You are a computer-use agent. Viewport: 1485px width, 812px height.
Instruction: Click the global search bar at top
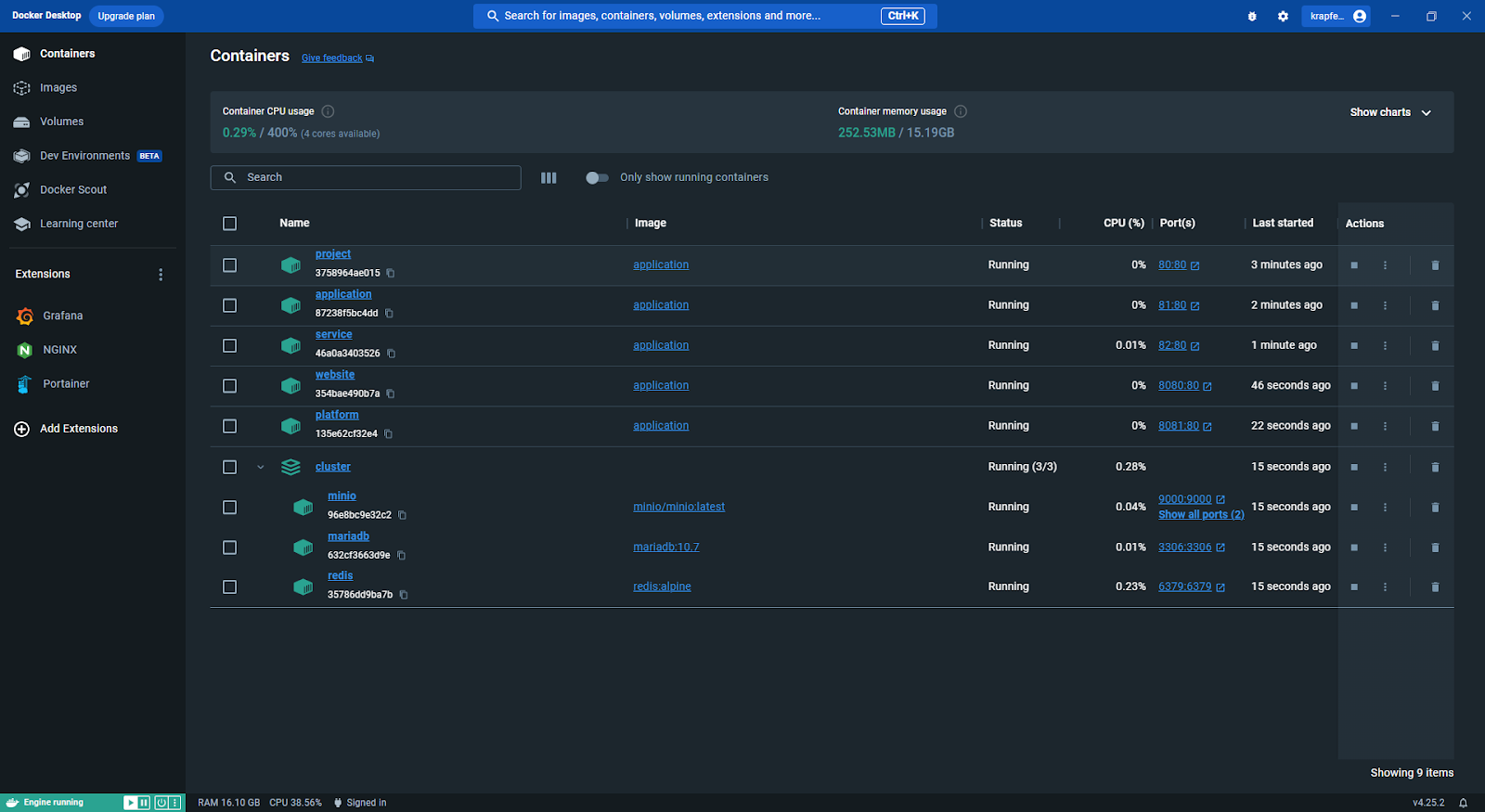tap(705, 16)
